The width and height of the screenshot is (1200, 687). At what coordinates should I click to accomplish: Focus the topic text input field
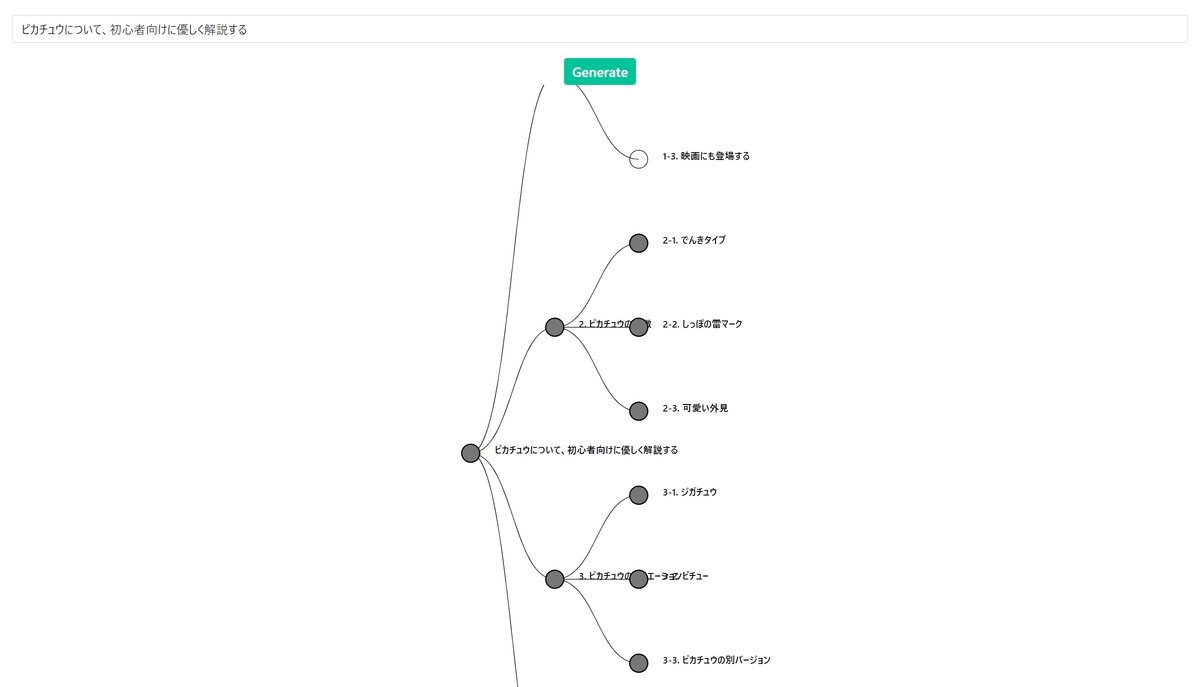(x=600, y=29)
